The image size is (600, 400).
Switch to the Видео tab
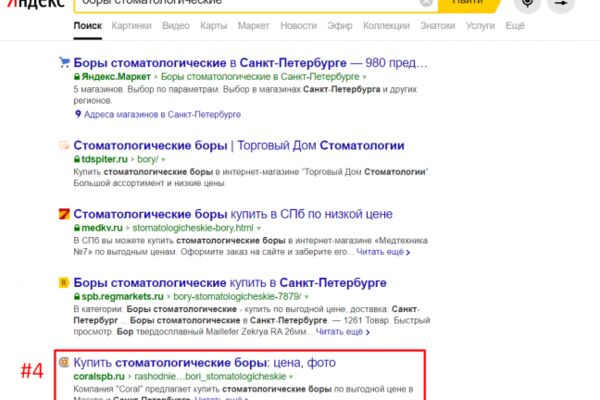[x=176, y=26]
